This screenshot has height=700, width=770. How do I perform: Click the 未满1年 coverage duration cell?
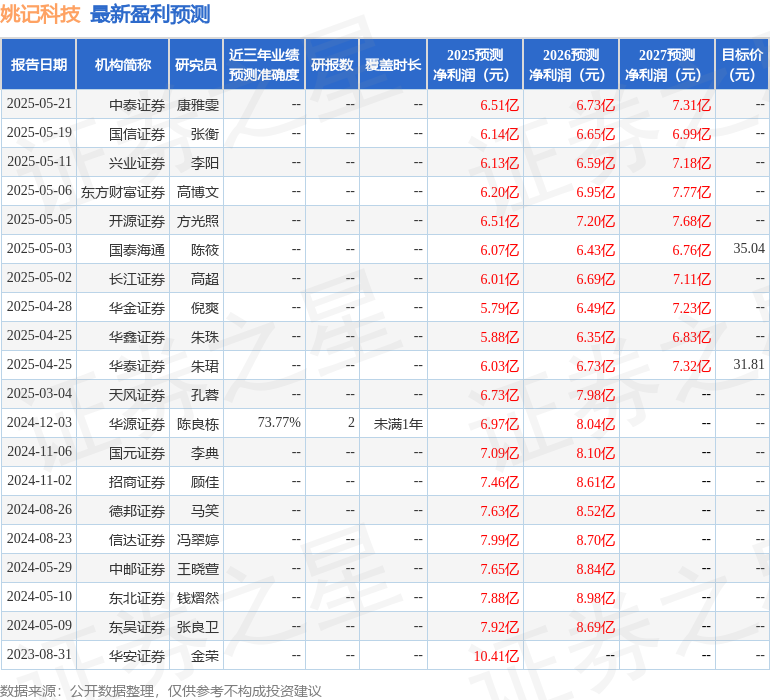click(x=398, y=423)
